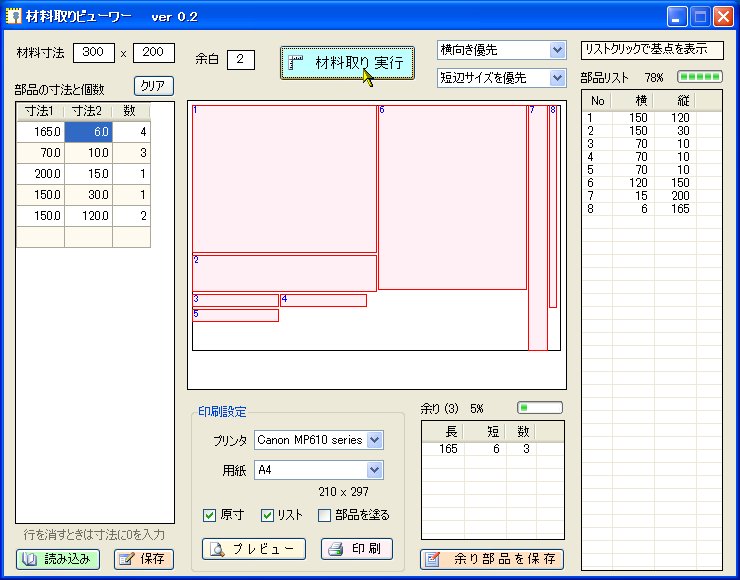Run 材料取り 実行 button
Screen dimensions: 740x580
click(347, 63)
